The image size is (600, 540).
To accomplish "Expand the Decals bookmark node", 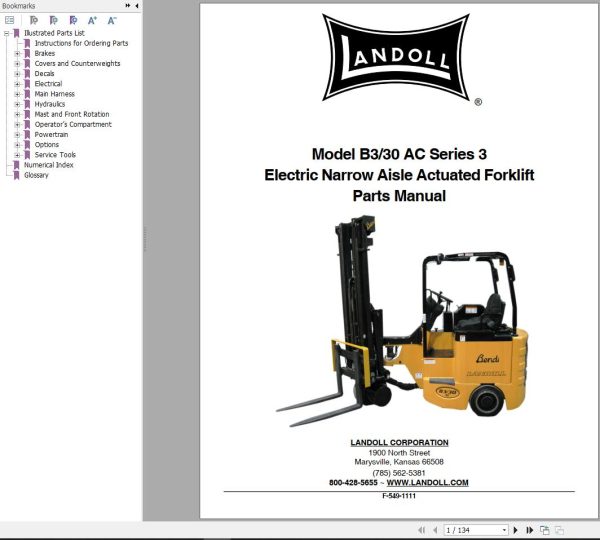I will point(17,74).
